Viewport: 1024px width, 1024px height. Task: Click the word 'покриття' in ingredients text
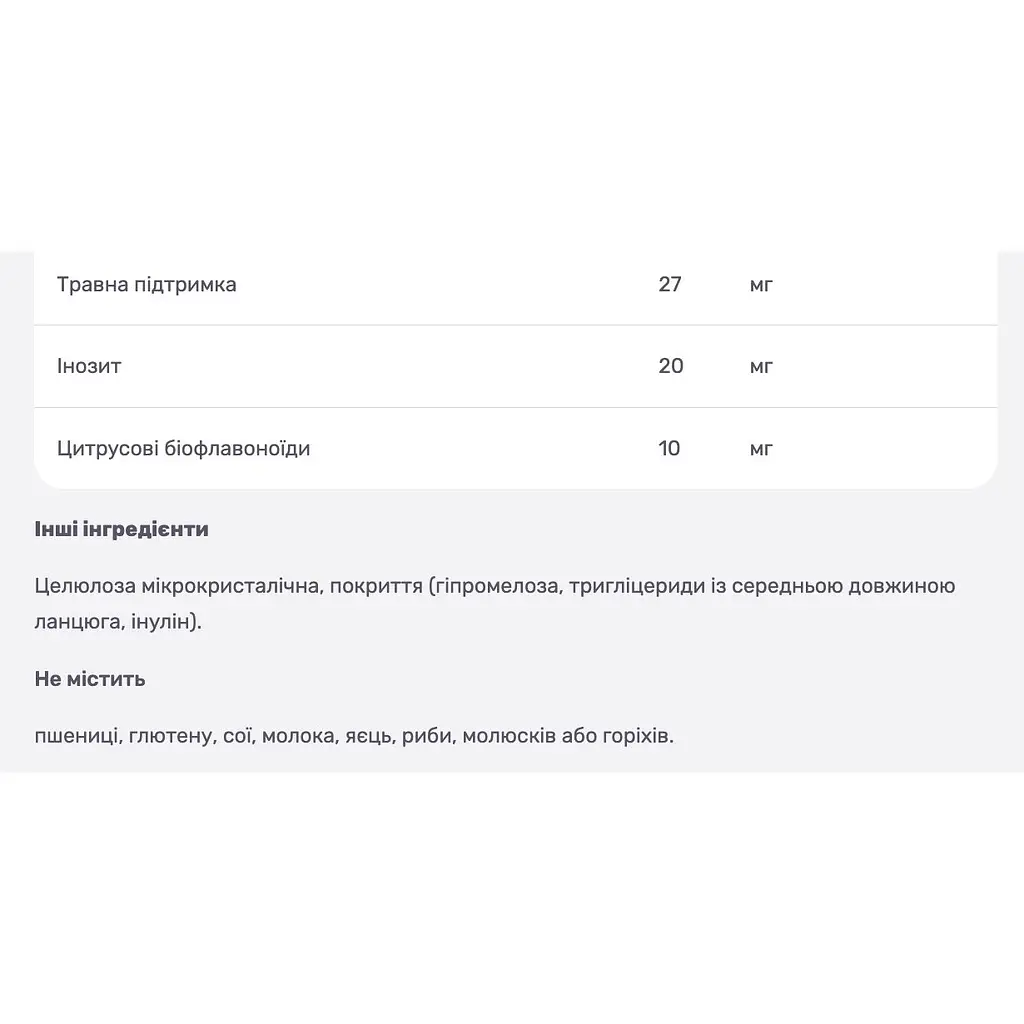click(376, 586)
